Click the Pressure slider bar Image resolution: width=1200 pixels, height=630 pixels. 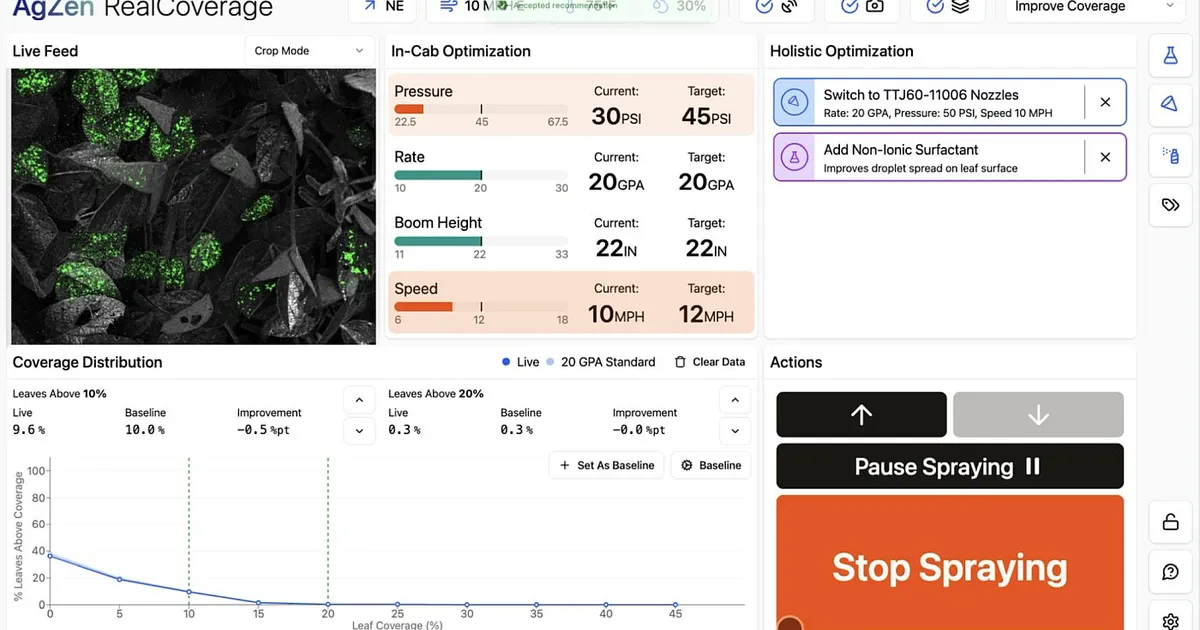[481, 109]
